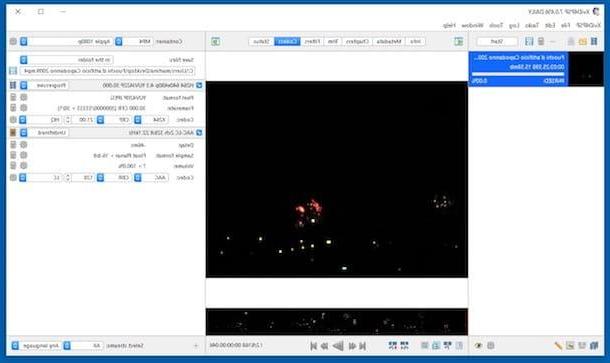Image resolution: width=610 pixels, height=363 pixels.
Task: Collapse the H264 video stream section
Action: tap(199, 85)
